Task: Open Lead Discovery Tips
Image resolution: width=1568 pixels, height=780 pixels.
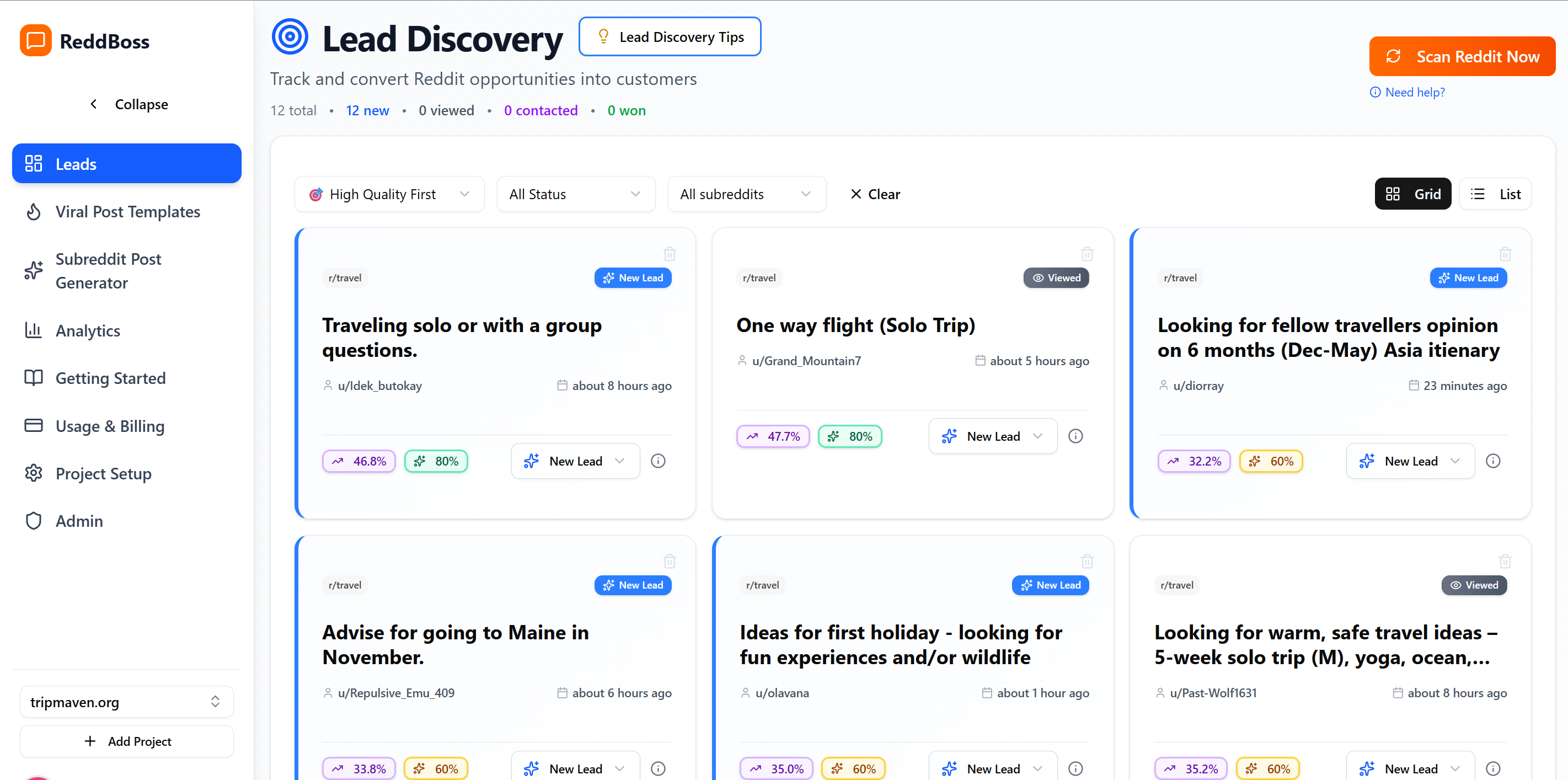Action: [670, 36]
